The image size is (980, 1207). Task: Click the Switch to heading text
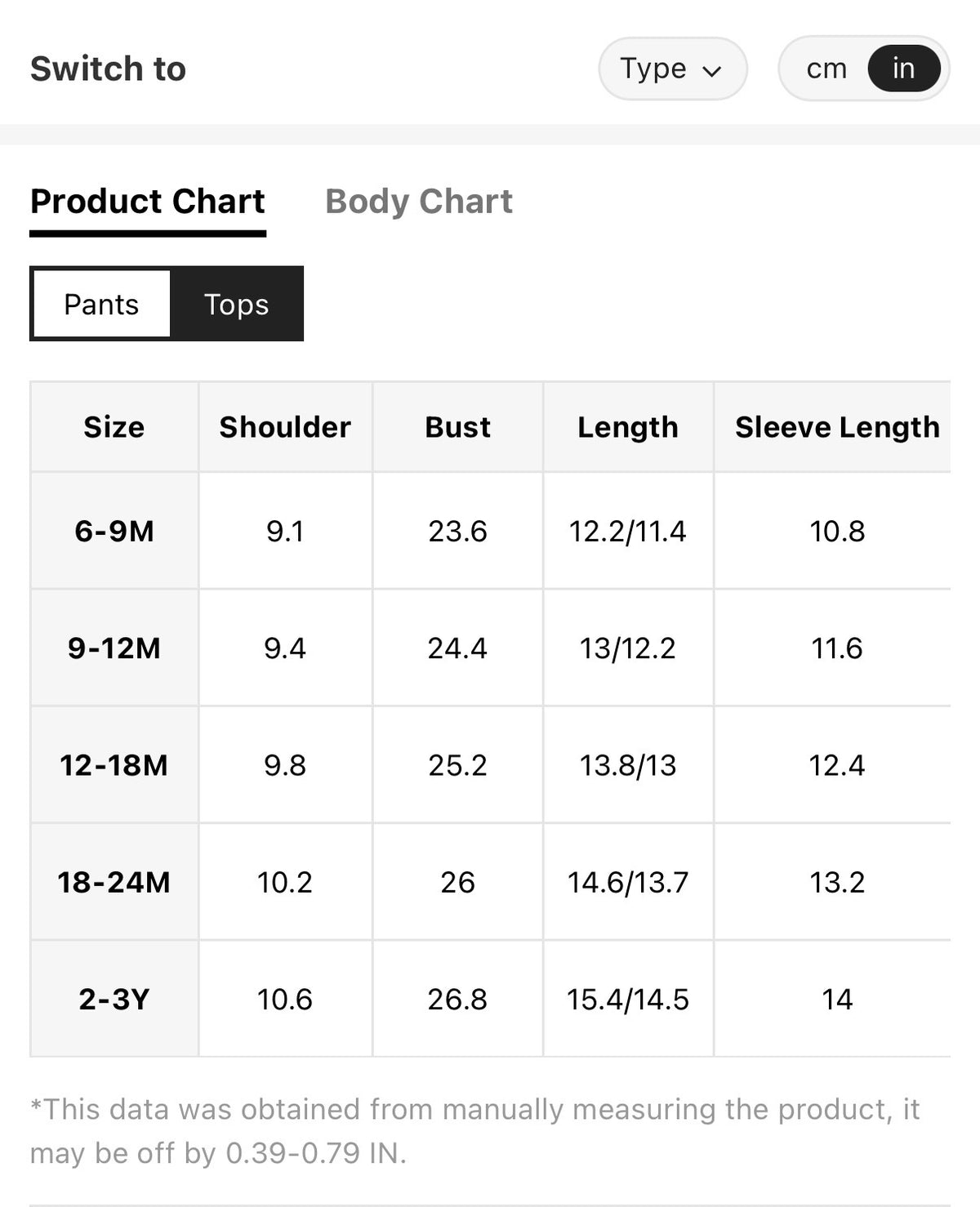(x=109, y=69)
